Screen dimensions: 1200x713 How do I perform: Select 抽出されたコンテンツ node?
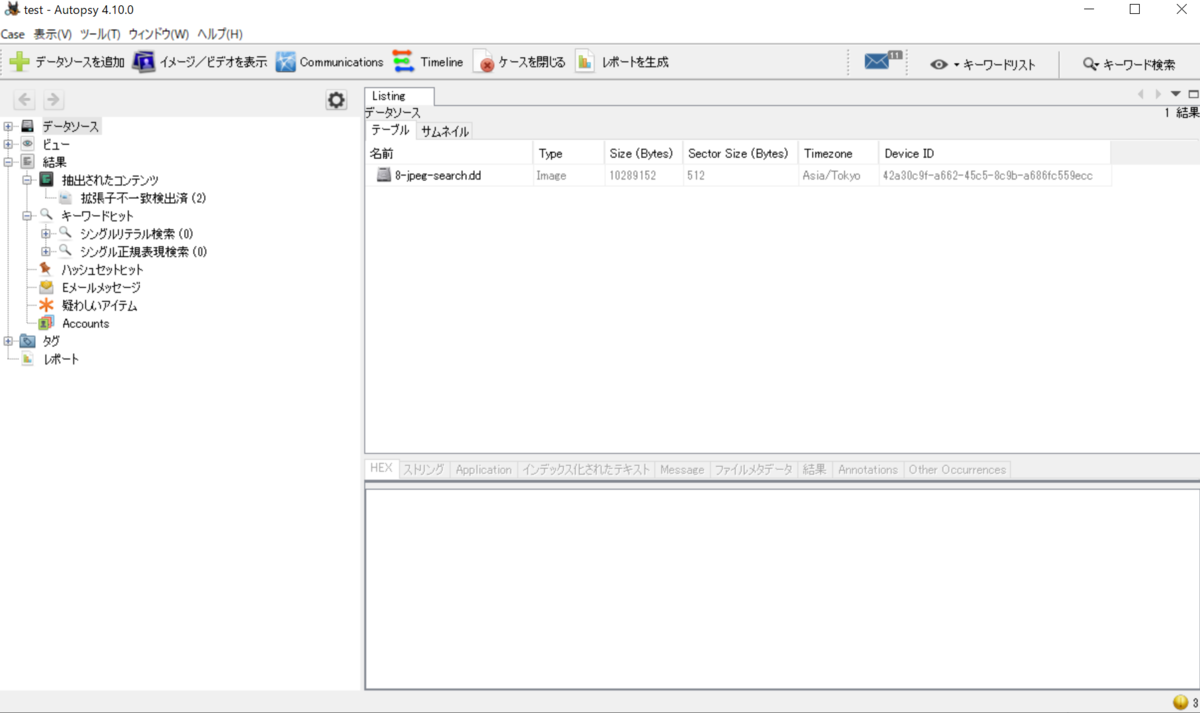click(x=110, y=180)
